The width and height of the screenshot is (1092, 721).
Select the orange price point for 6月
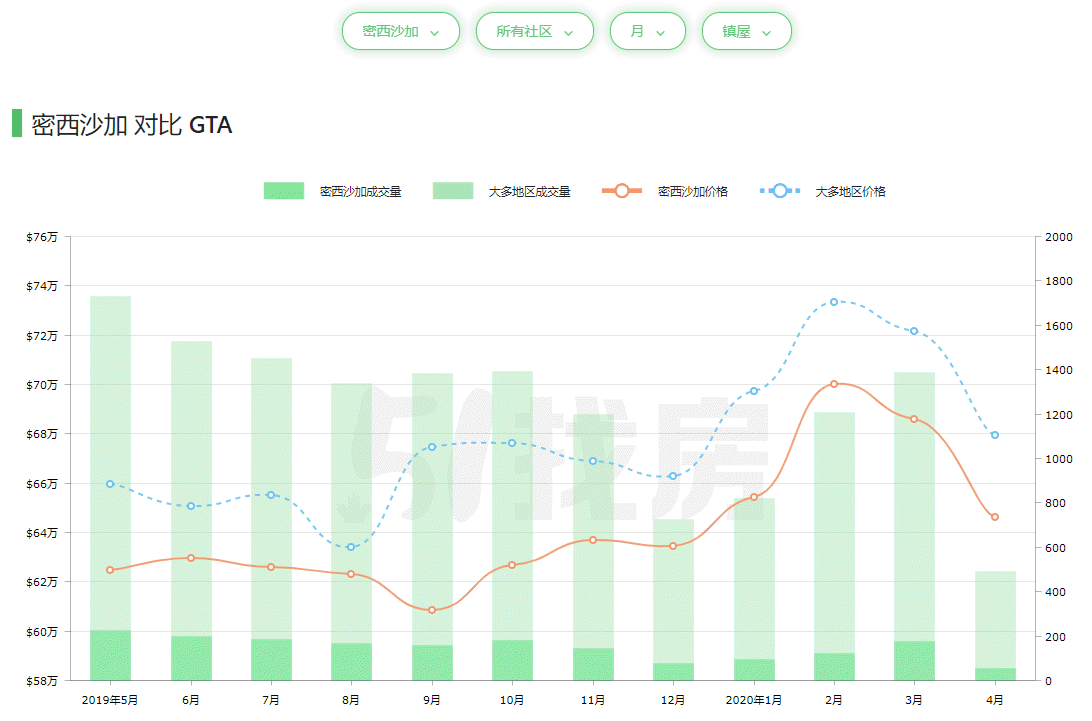[191, 558]
